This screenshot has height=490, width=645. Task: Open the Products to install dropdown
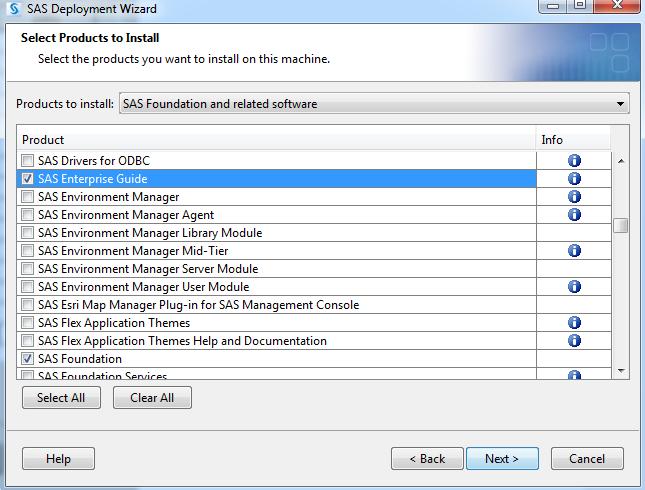374,104
